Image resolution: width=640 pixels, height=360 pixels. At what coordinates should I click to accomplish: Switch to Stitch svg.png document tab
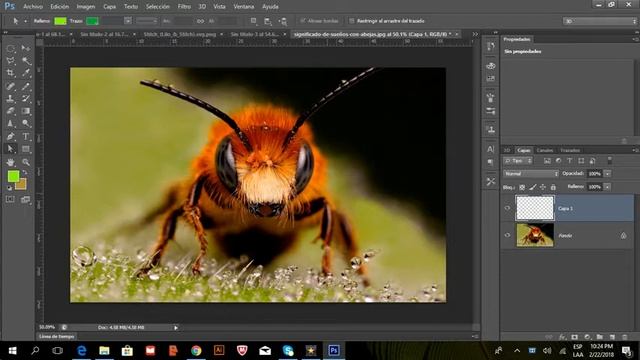point(180,34)
